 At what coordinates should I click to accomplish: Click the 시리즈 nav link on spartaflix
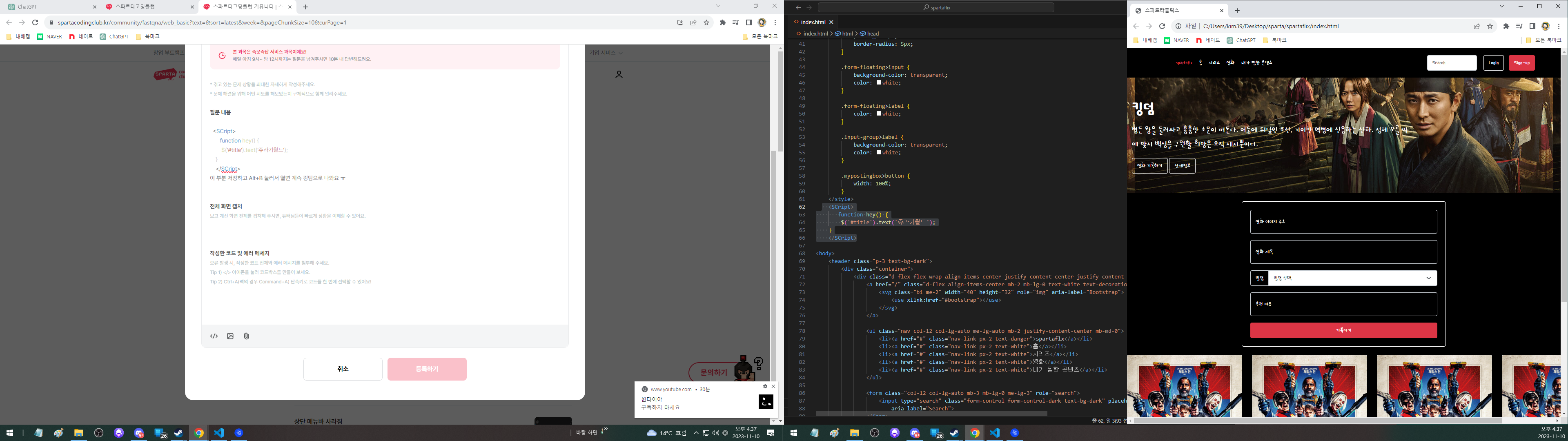(1214, 63)
